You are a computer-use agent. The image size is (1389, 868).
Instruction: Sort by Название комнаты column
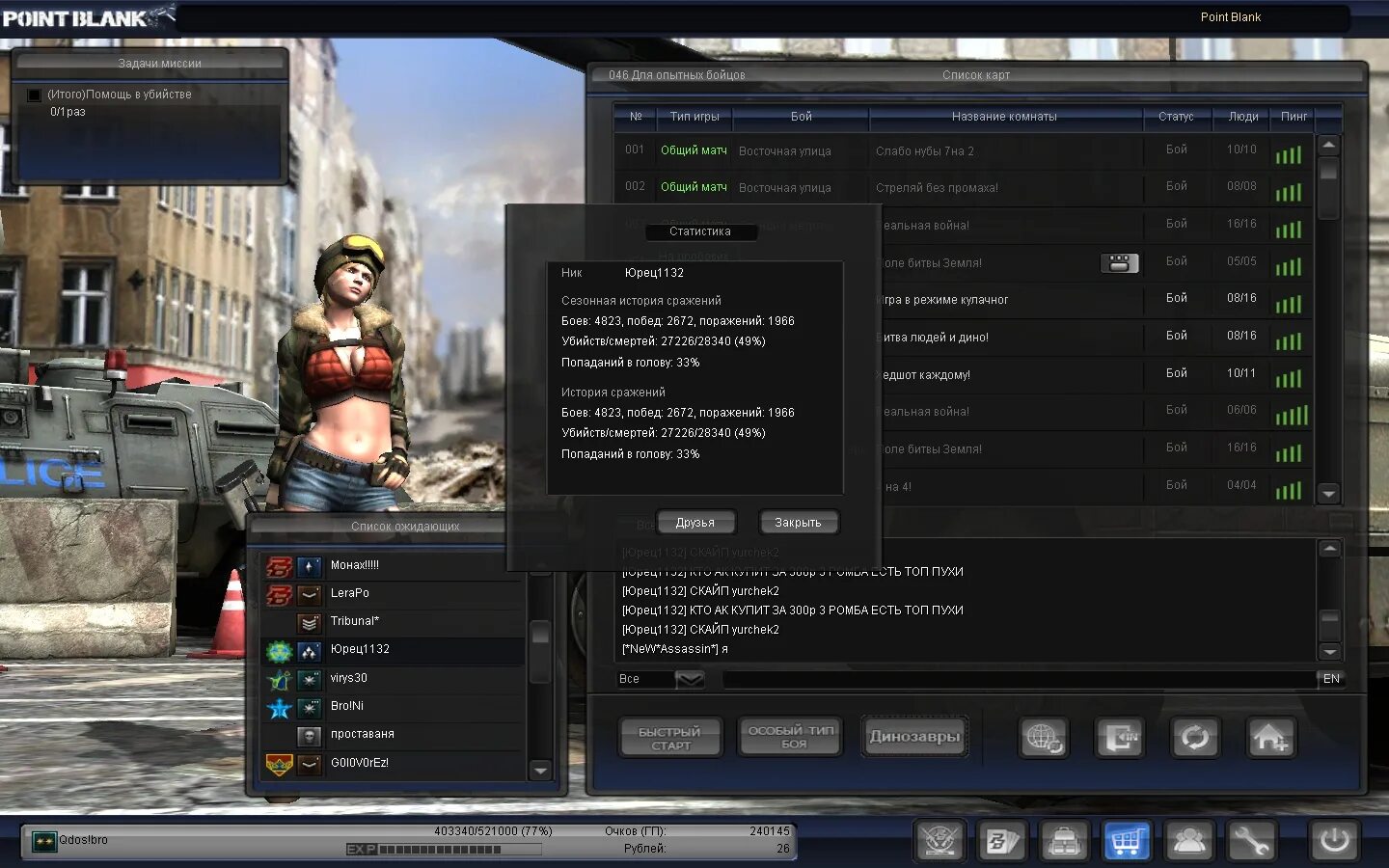[x=1004, y=117]
